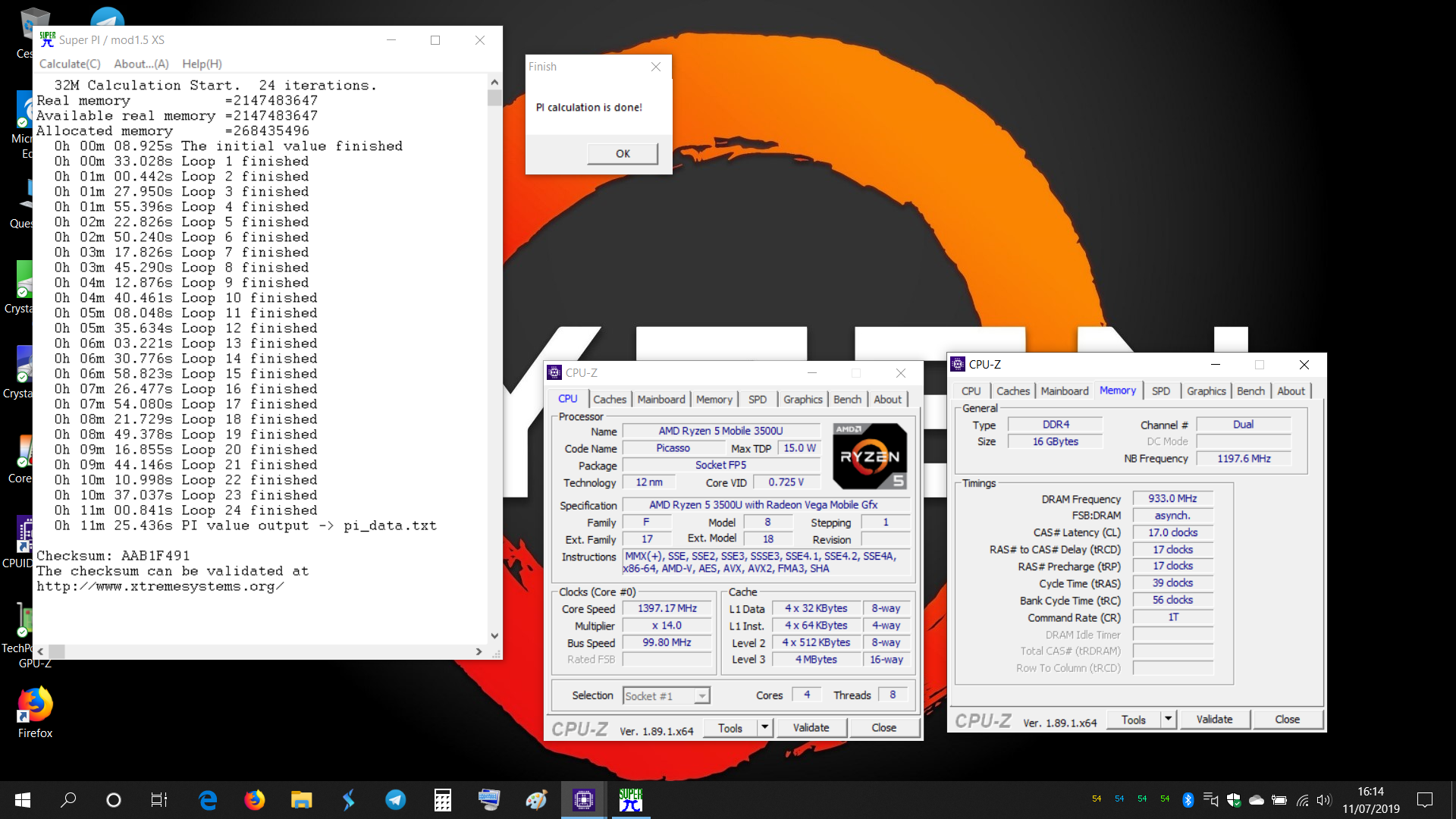
Task: Switch to Mainboard tab in left CPU-Z window
Action: (661, 399)
